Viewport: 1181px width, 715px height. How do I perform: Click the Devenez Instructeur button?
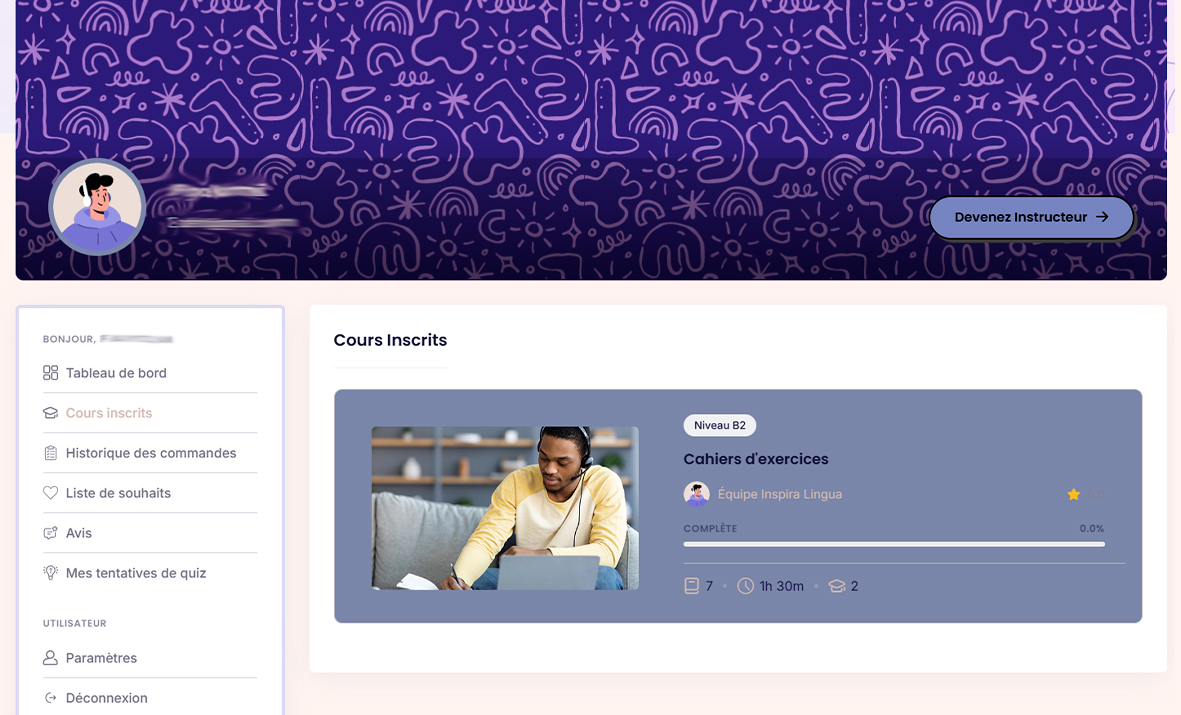click(1031, 217)
